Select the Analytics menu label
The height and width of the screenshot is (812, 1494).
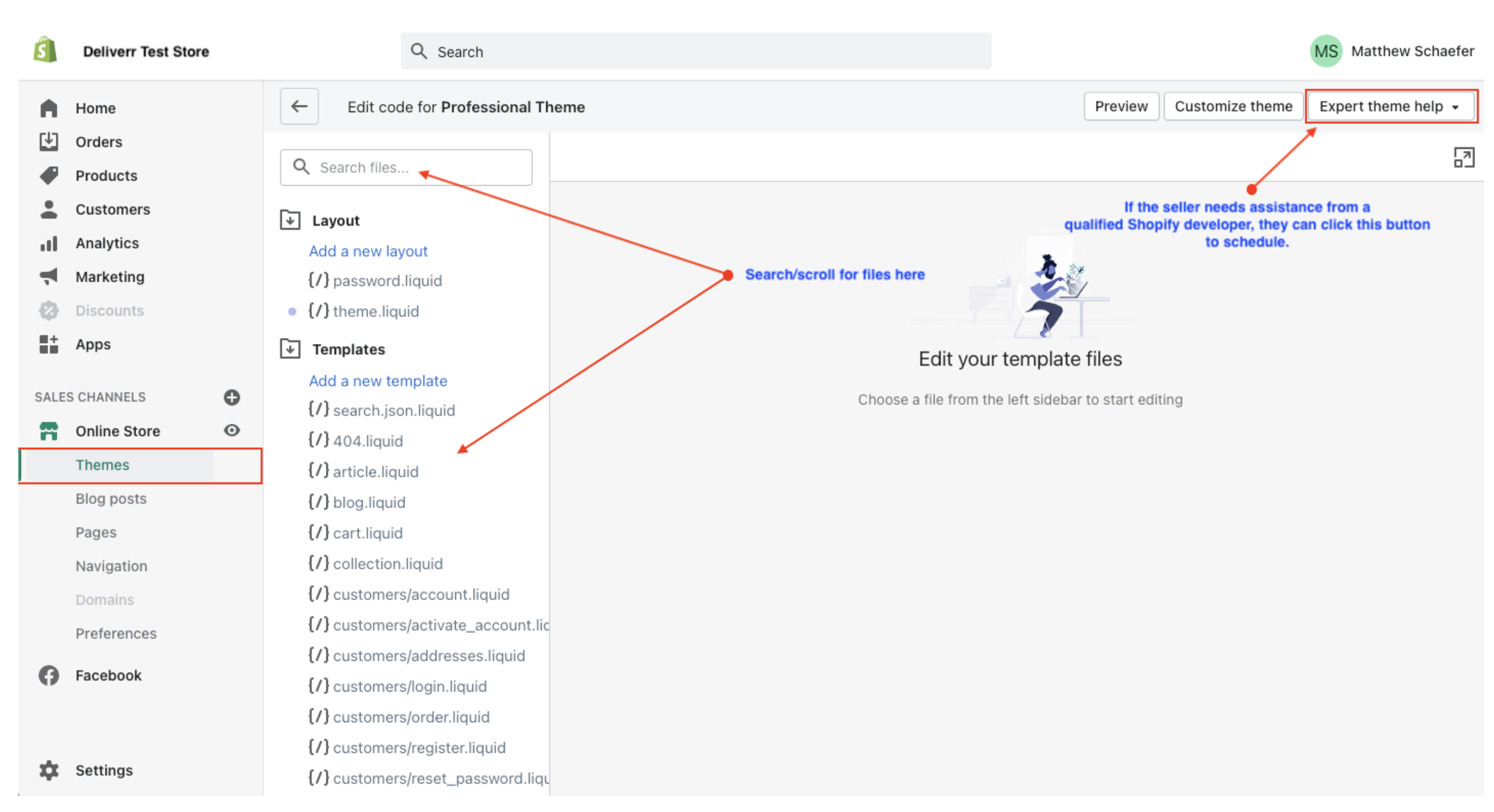click(x=107, y=243)
